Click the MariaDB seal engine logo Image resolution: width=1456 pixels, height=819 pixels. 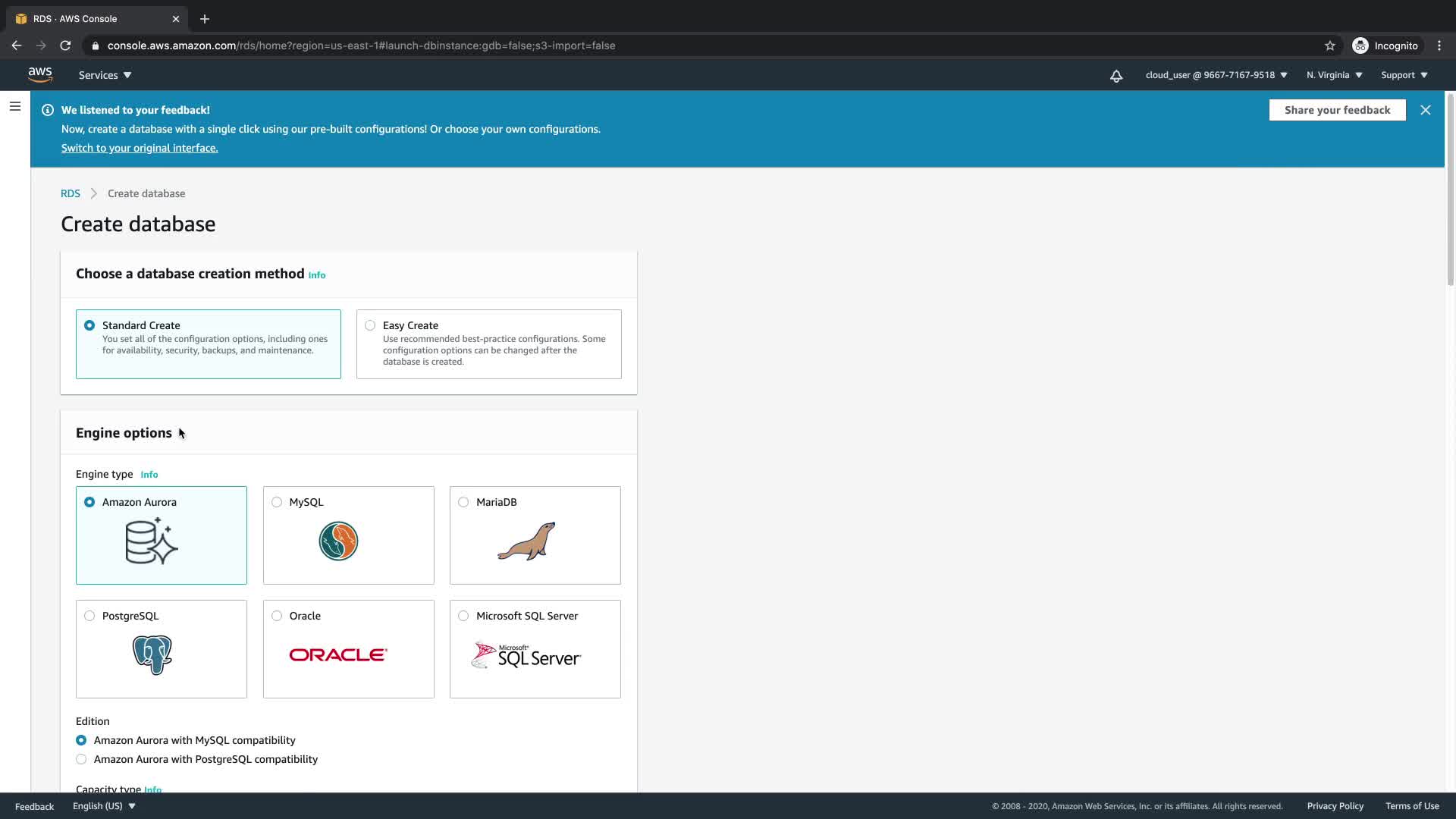pyautogui.click(x=526, y=541)
